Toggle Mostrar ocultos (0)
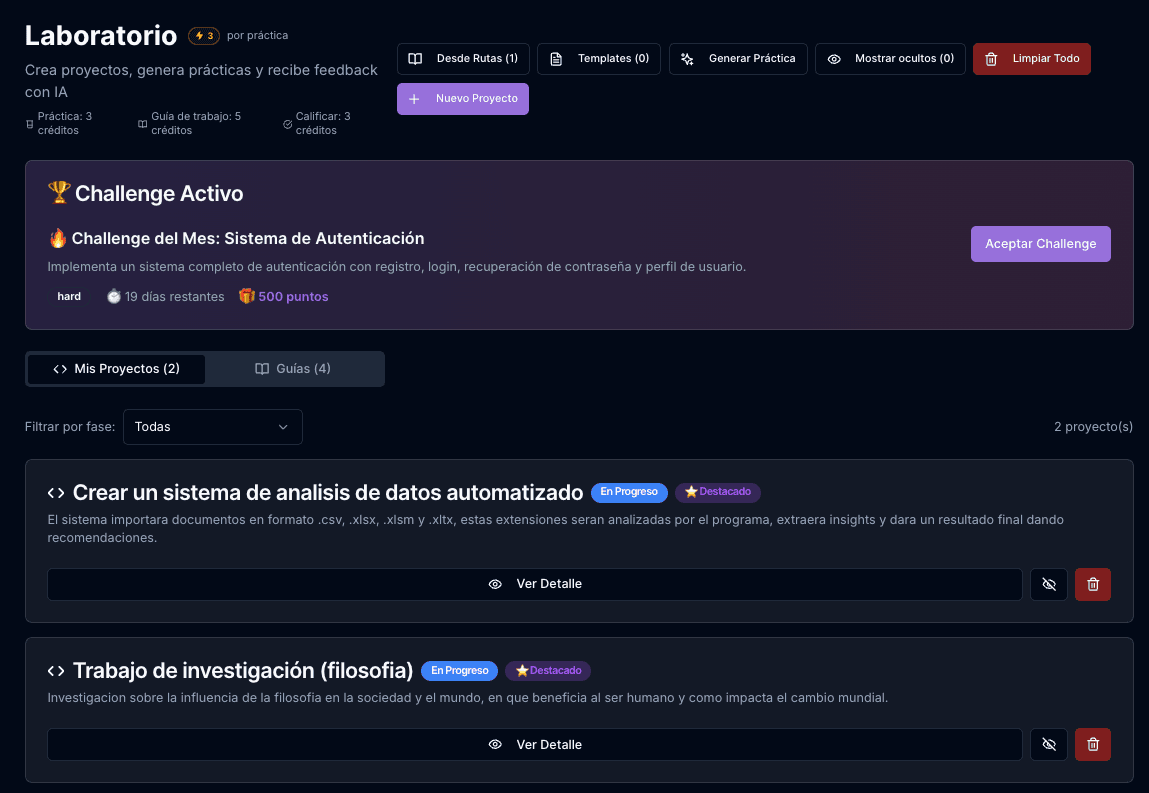Image resolution: width=1149 pixels, height=793 pixels. (890, 59)
